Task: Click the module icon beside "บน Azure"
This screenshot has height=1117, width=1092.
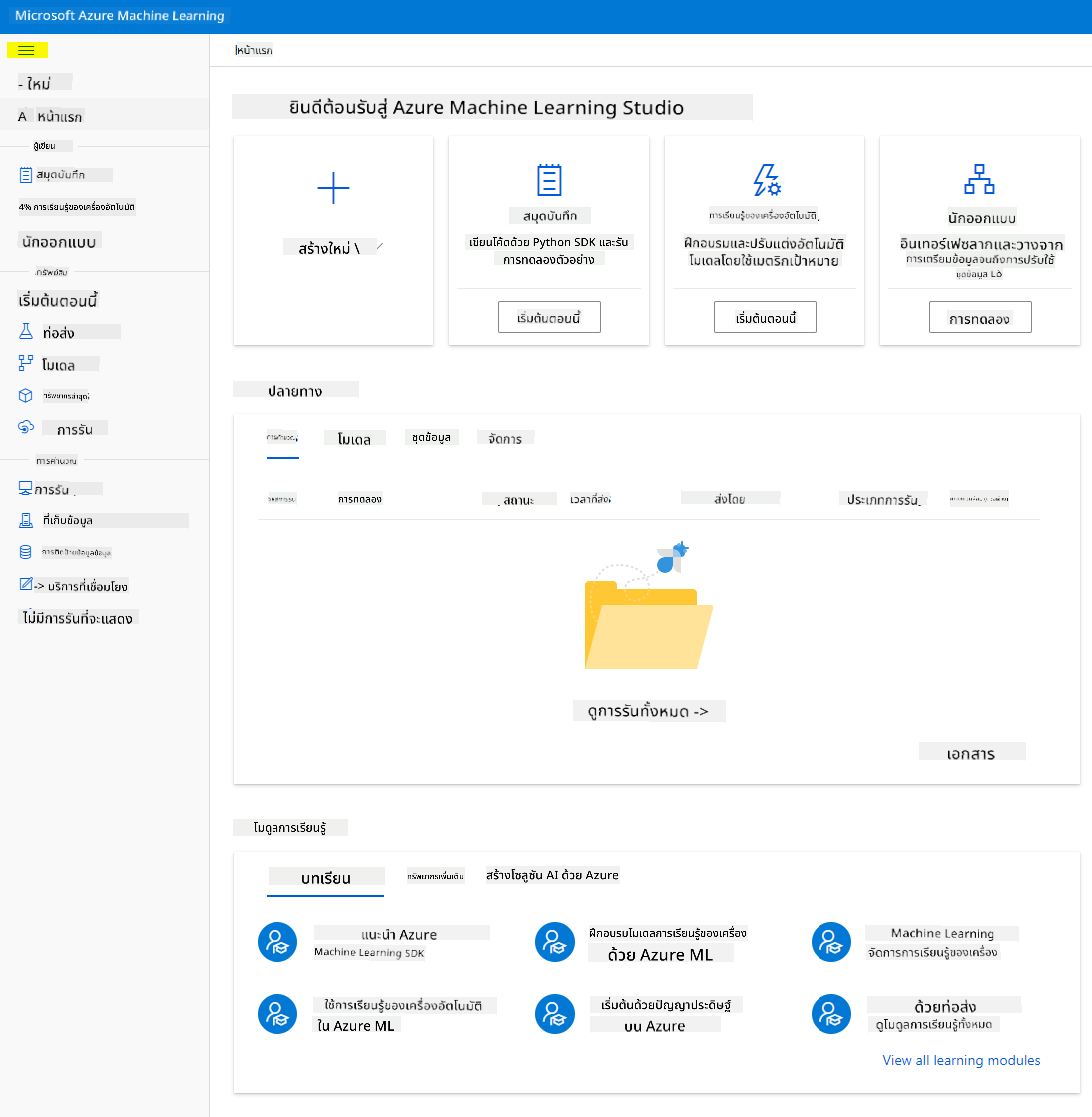Action: 555,1014
